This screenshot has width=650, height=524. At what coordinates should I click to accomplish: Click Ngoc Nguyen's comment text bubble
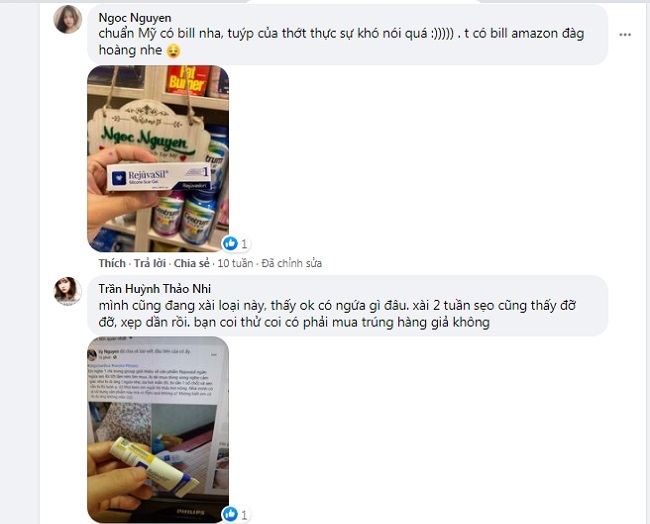[347, 35]
